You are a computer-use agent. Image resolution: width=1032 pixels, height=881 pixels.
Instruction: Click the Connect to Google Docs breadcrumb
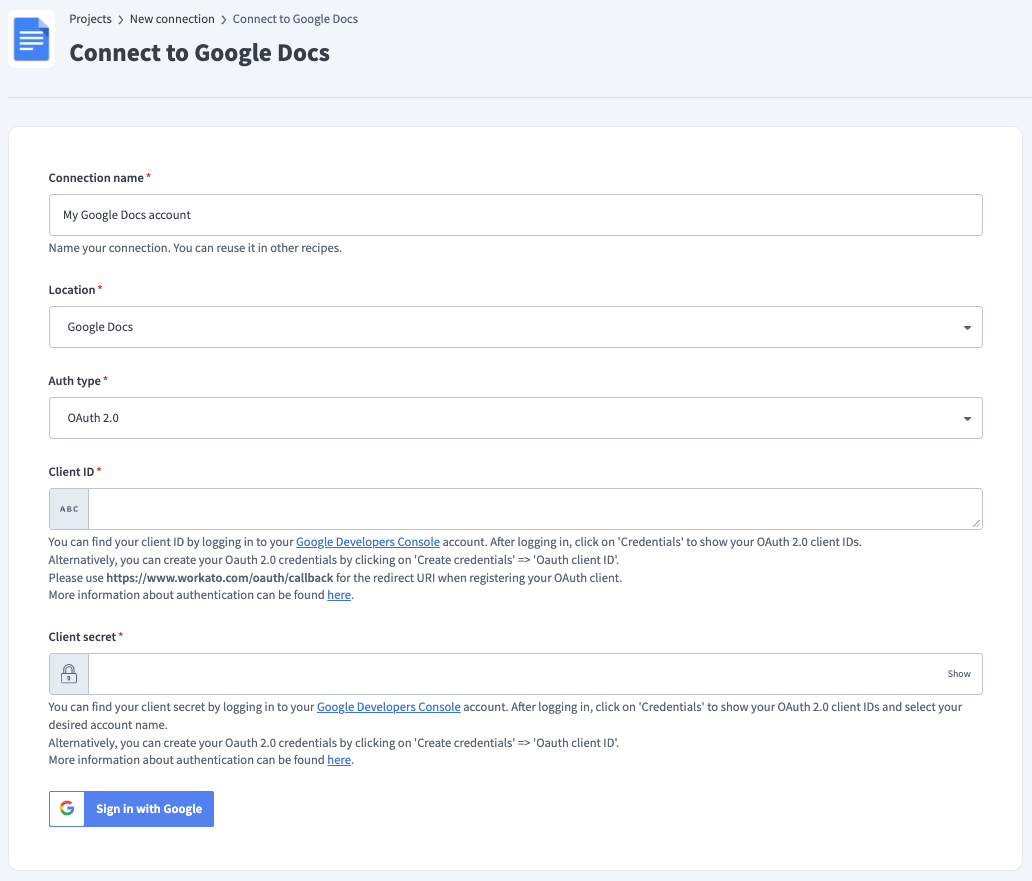pyautogui.click(x=295, y=18)
